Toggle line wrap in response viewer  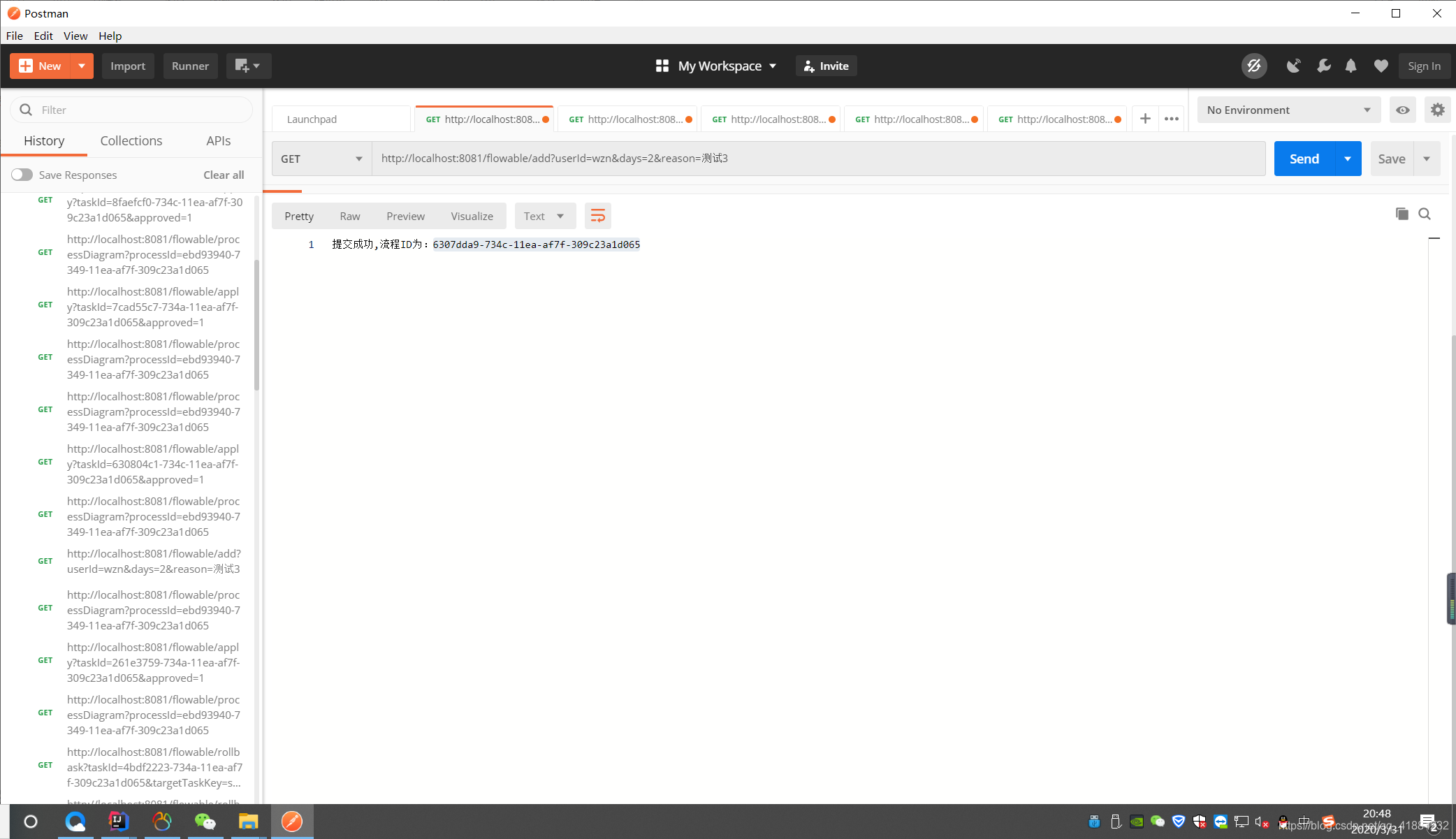(597, 215)
